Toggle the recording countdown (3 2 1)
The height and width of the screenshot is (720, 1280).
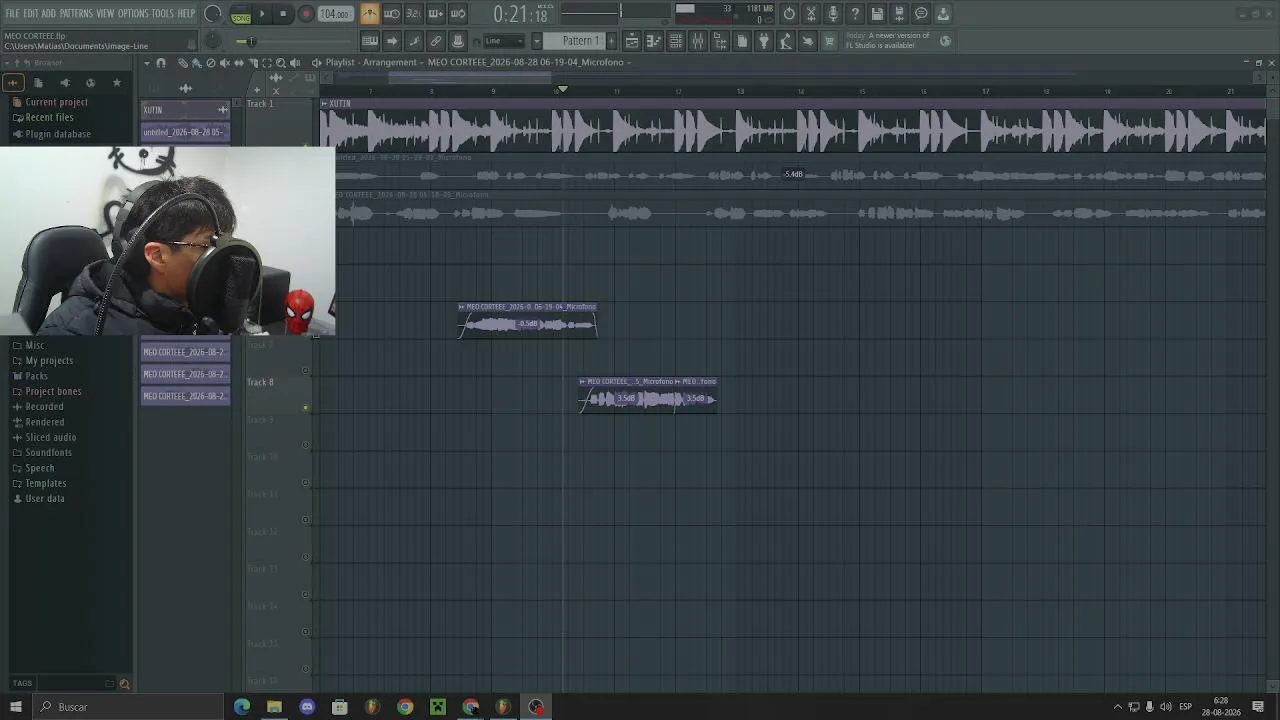click(413, 14)
